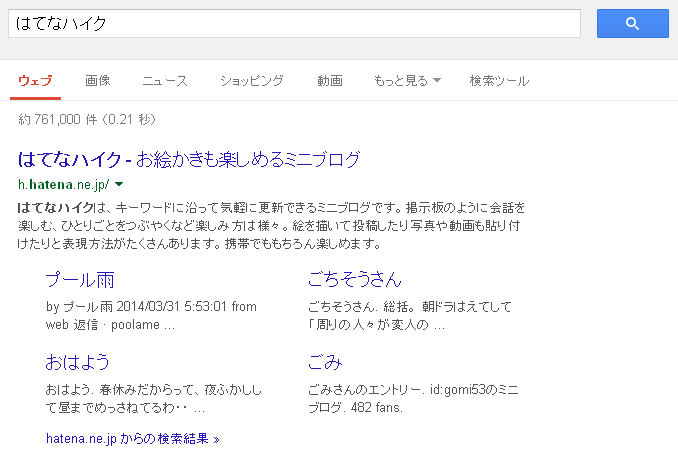This screenshot has width=678, height=461.
Task: Expand the green arrow beside h.hatena.ne.jp/
Action: pyautogui.click(x=119, y=185)
